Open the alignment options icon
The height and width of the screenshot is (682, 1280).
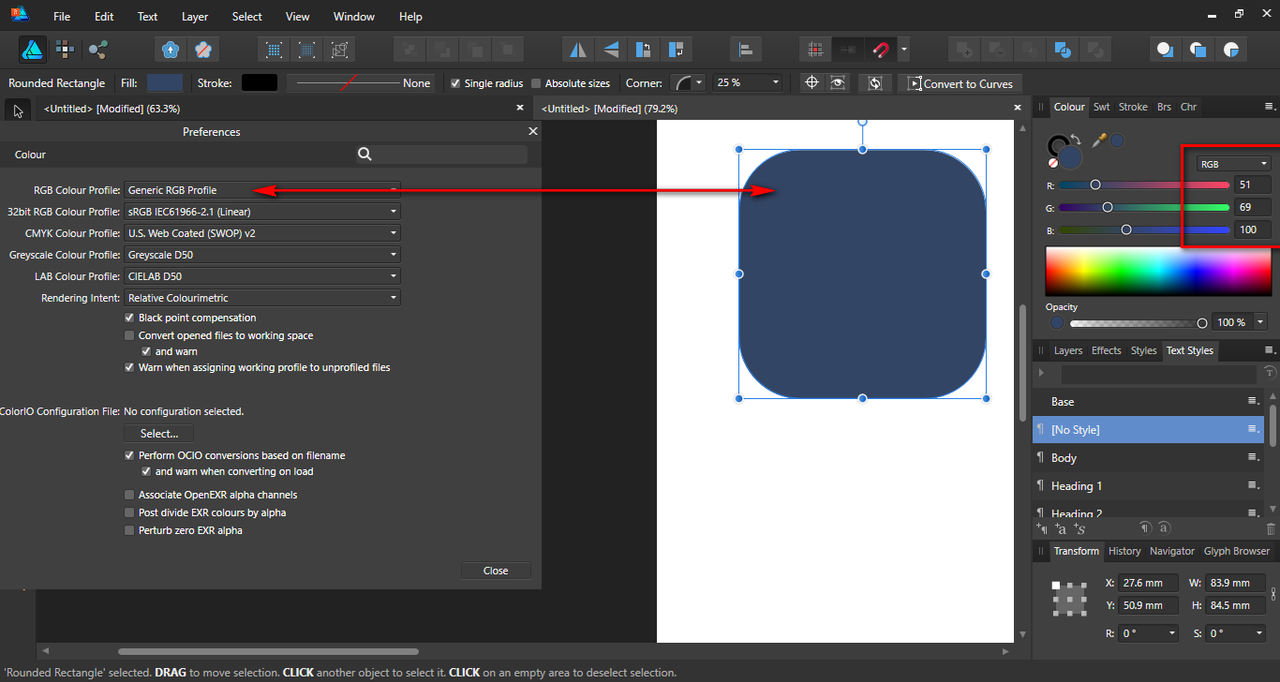[x=745, y=49]
